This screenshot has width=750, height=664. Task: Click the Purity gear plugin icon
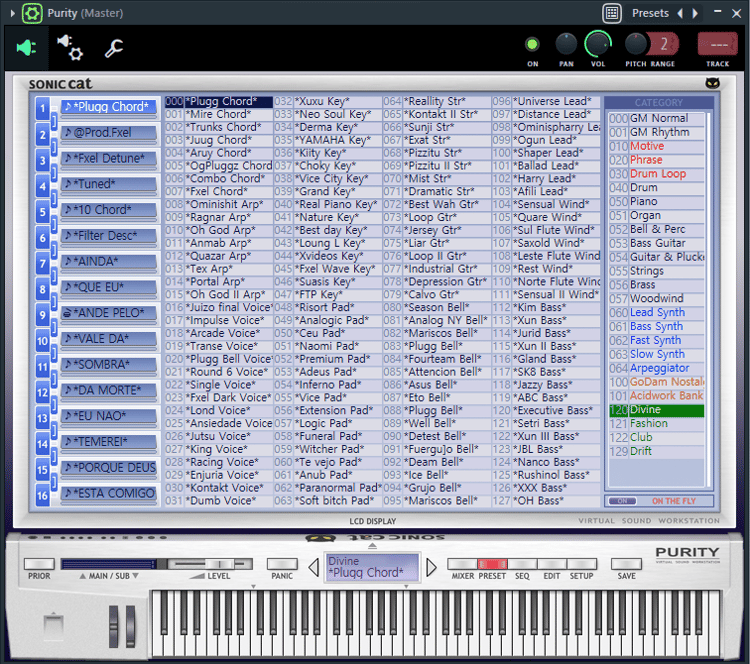32,13
